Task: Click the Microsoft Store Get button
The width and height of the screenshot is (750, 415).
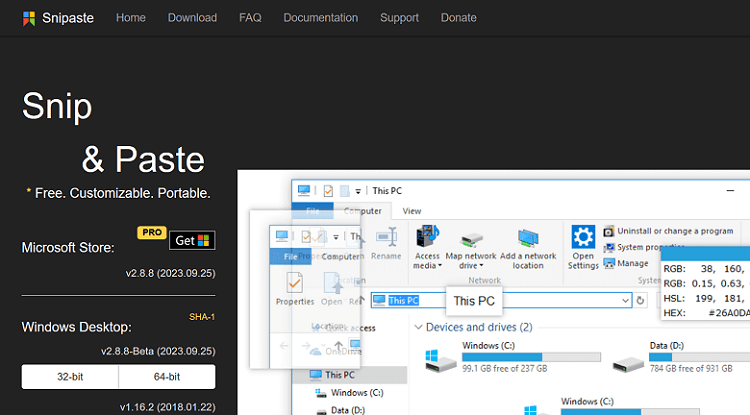Action: pyautogui.click(x=192, y=240)
